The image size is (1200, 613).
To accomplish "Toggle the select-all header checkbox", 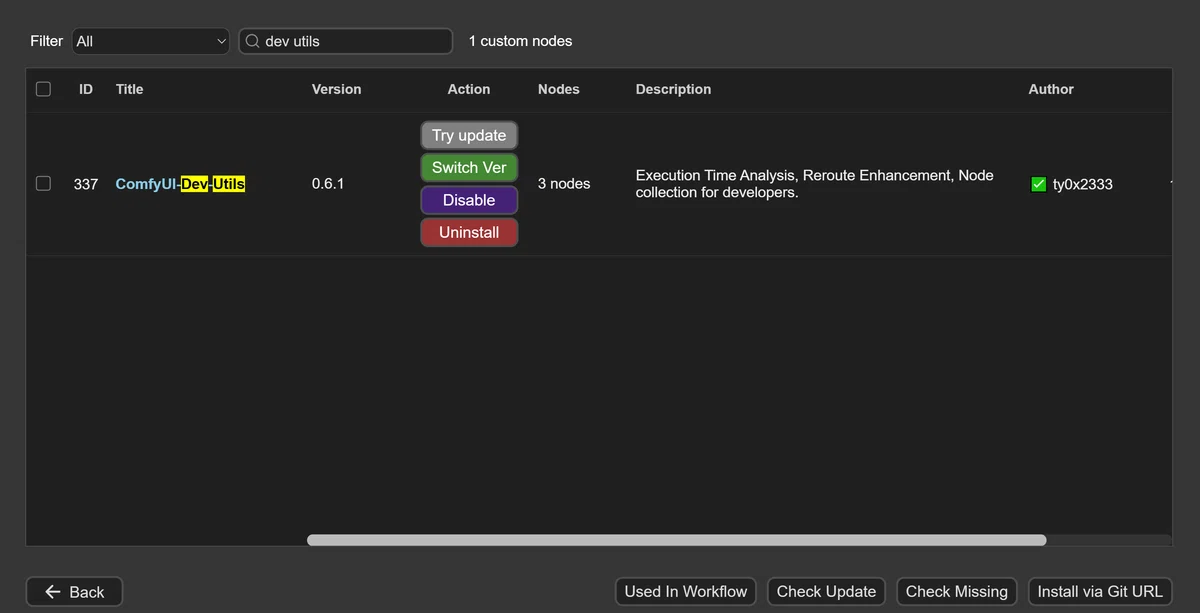I will tap(43, 89).
